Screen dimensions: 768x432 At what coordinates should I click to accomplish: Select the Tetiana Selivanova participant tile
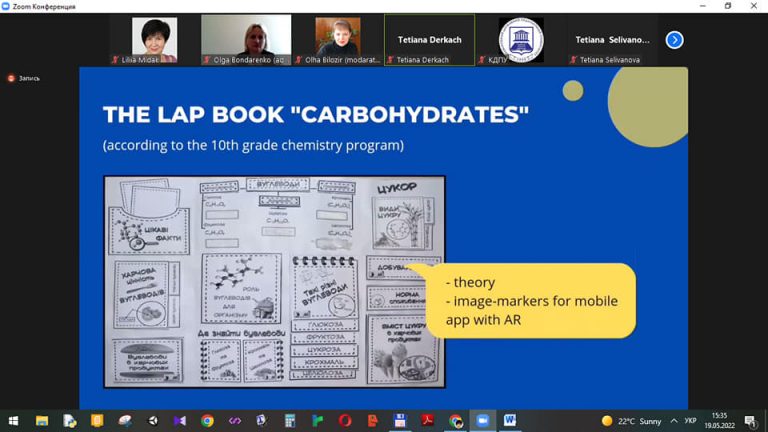612,40
